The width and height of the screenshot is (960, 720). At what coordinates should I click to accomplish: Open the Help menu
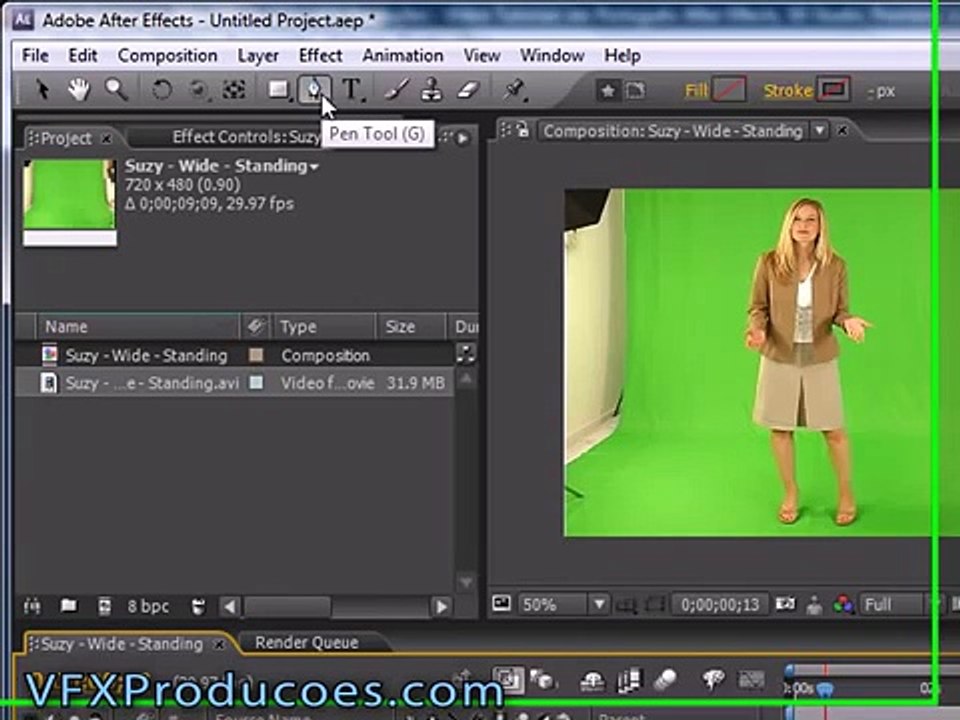point(622,56)
